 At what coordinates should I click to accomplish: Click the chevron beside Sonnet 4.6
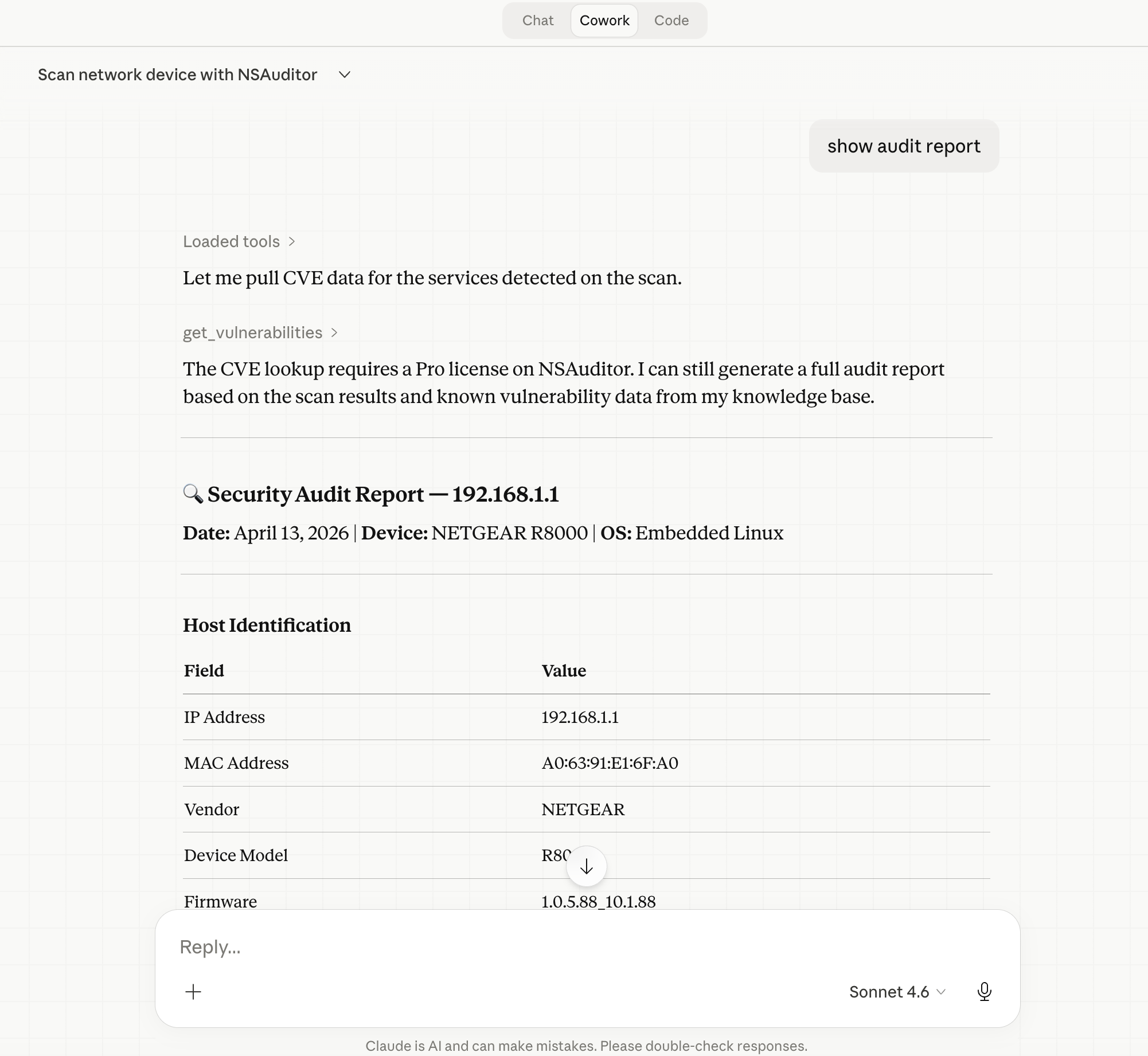(940, 992)
